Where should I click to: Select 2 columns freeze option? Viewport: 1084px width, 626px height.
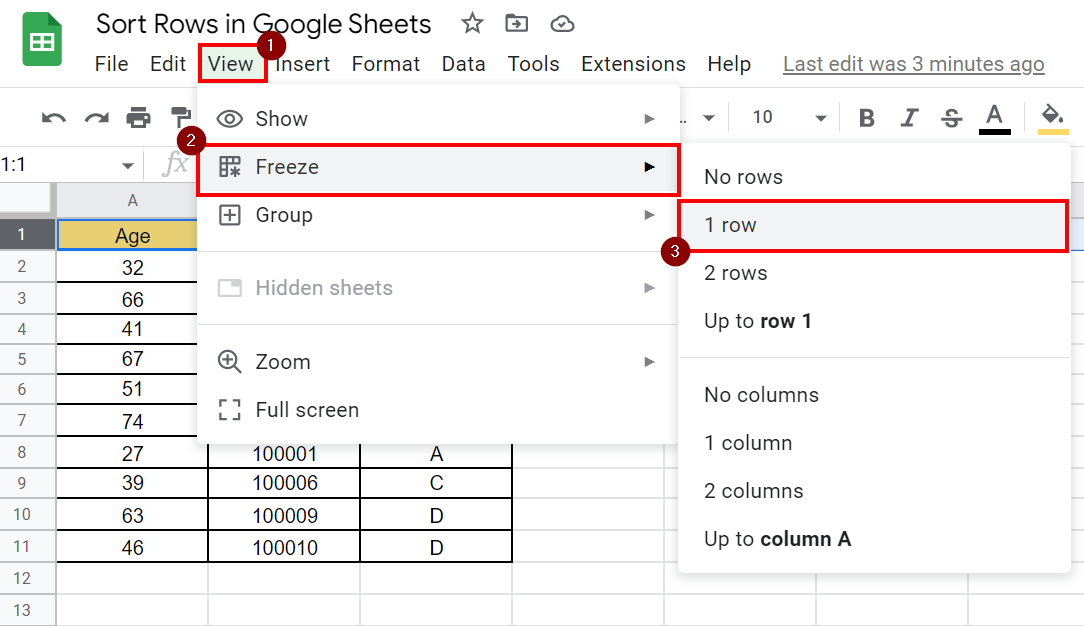click(x=874, y=491)
